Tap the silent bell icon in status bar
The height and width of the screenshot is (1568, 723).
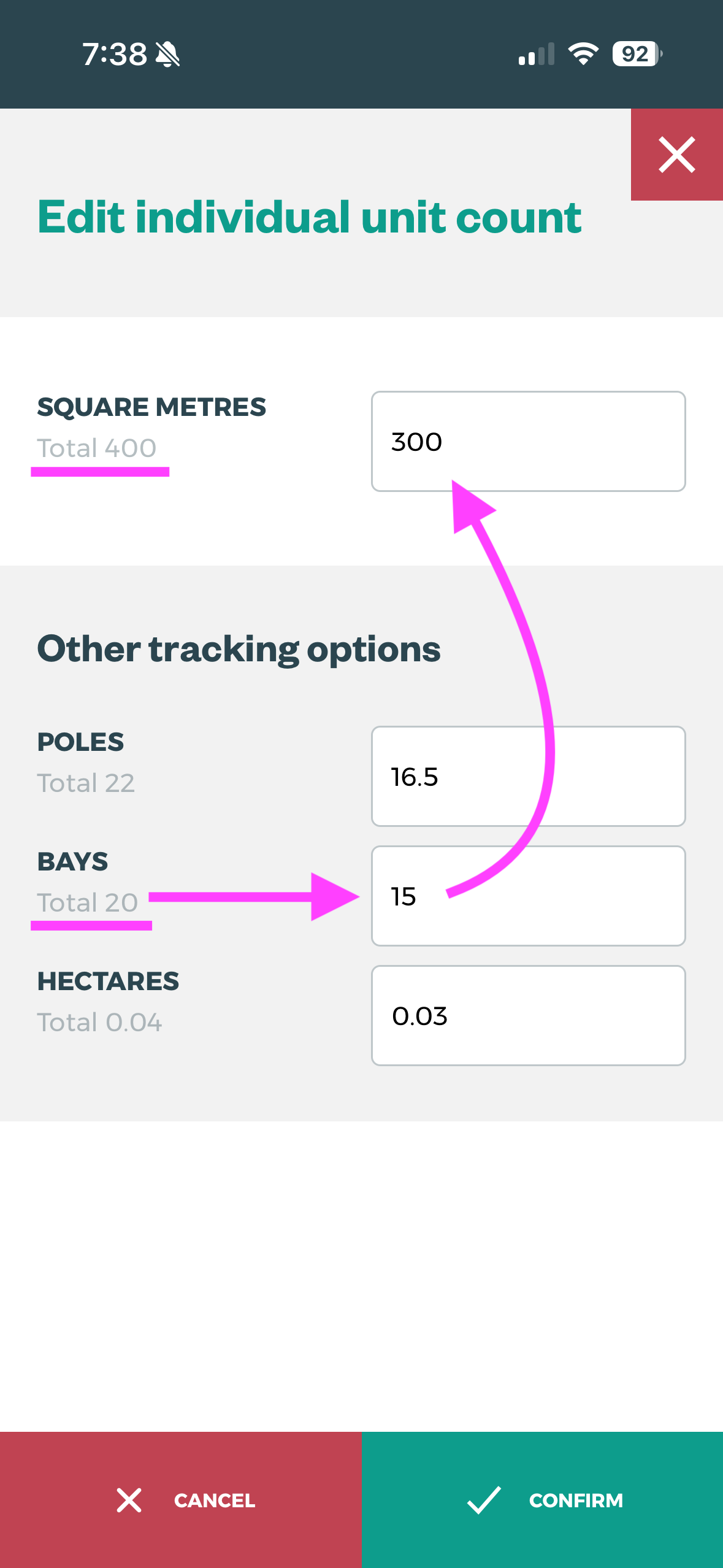coord(167,55)
